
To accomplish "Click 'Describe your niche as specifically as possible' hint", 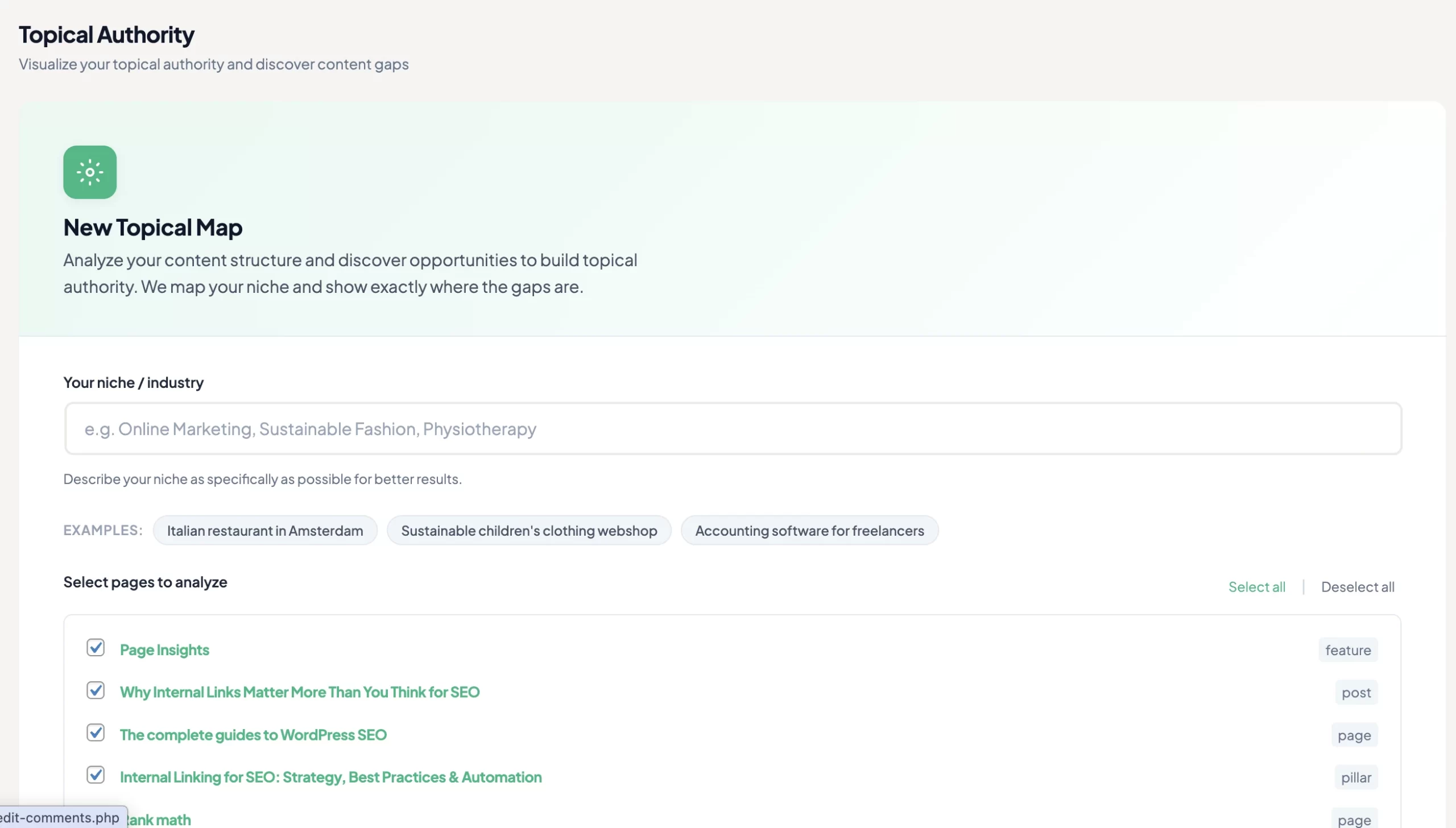I will [x=262, y=479].
